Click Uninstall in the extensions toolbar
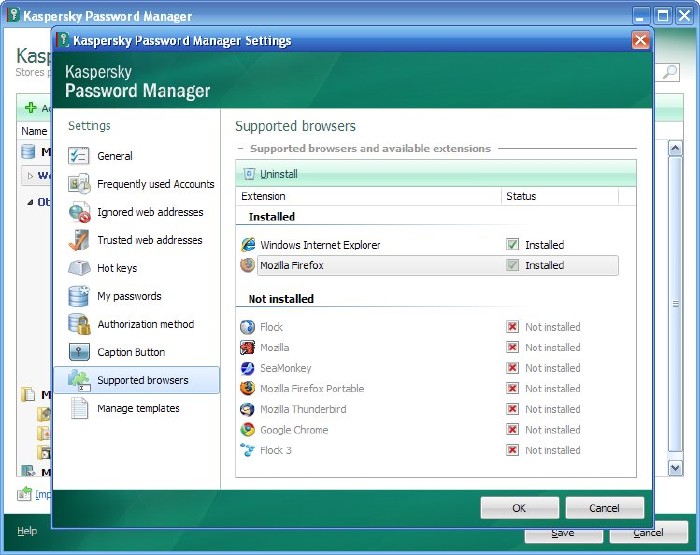The height and width of the screenshot is (555, 700). click(x=271, y=174)
